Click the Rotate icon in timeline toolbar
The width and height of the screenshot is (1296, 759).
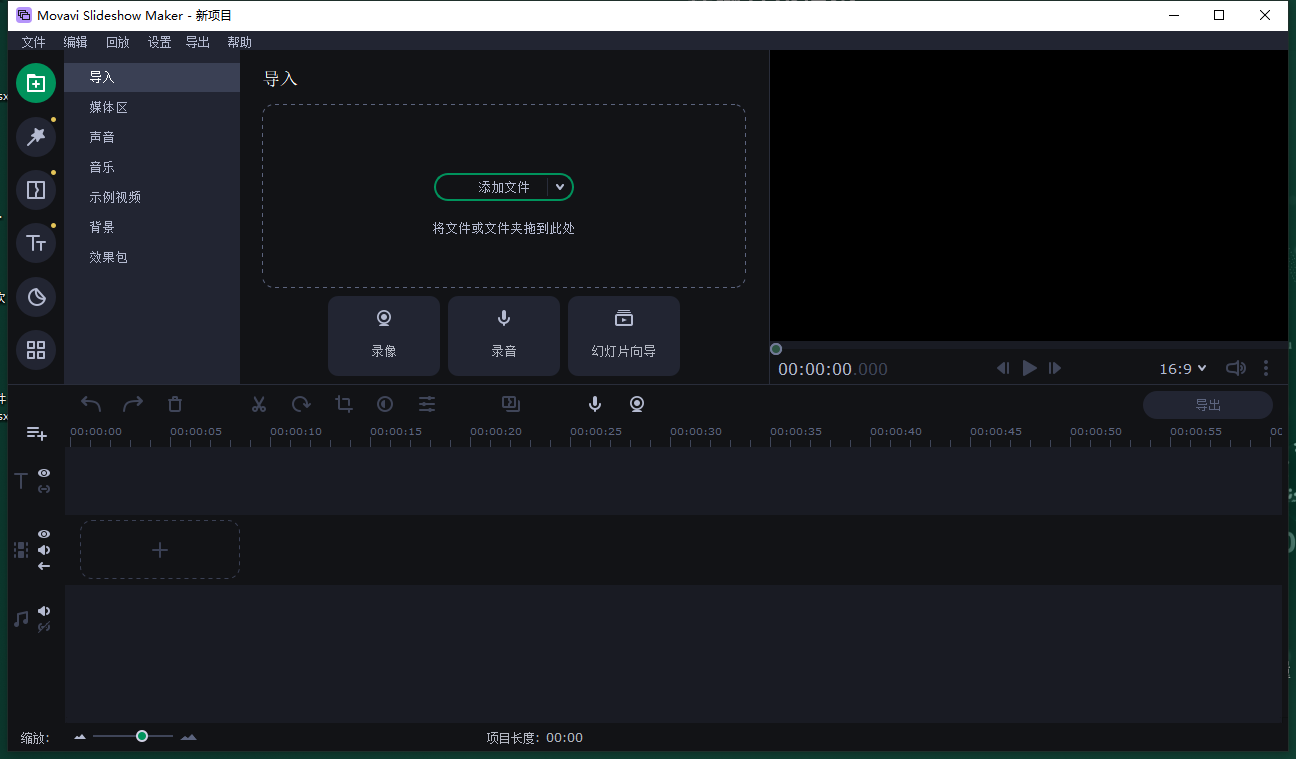(x=301, y=404)
